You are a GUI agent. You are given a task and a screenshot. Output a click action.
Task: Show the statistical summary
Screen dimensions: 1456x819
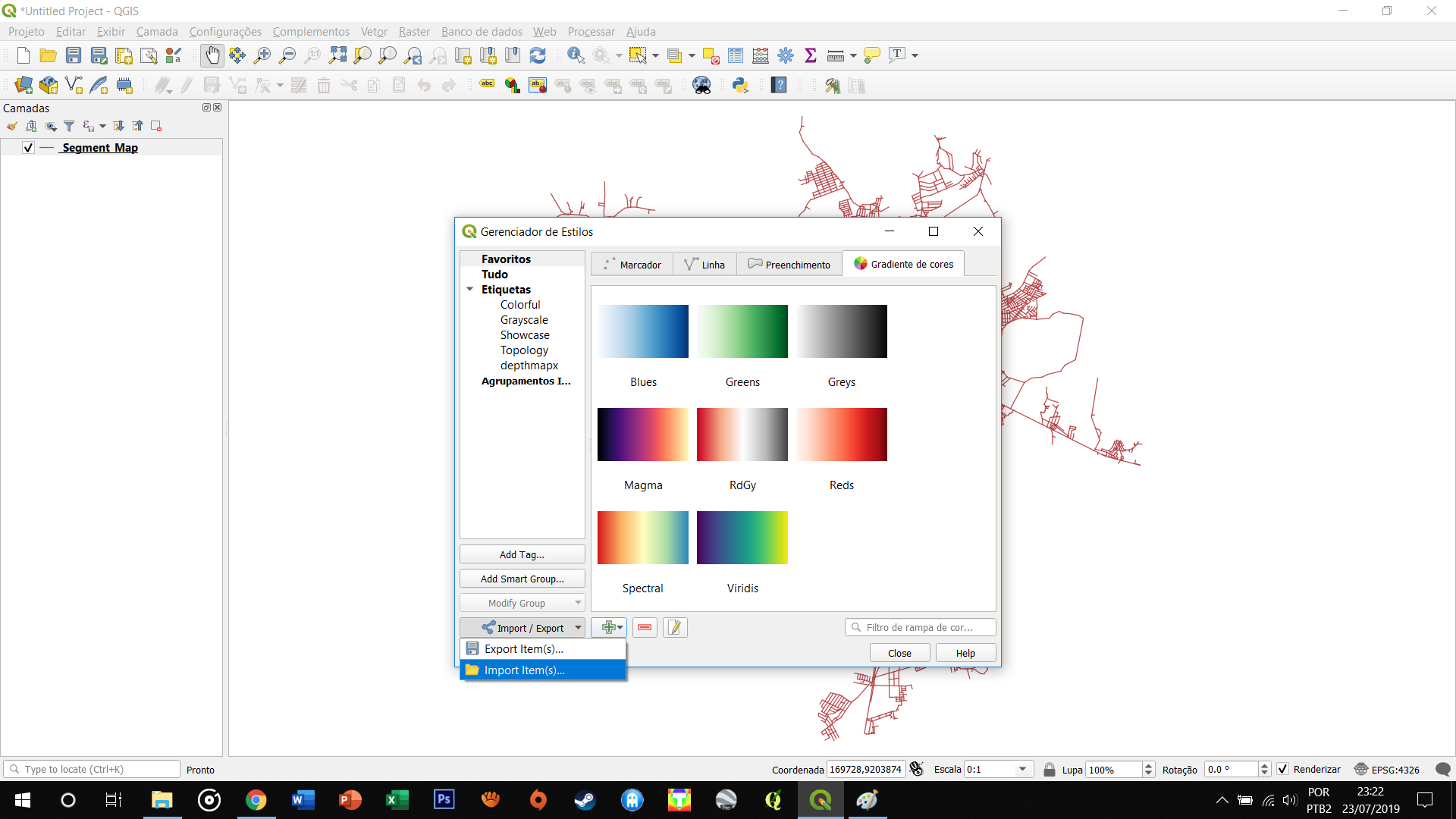(x=811, y=55)
